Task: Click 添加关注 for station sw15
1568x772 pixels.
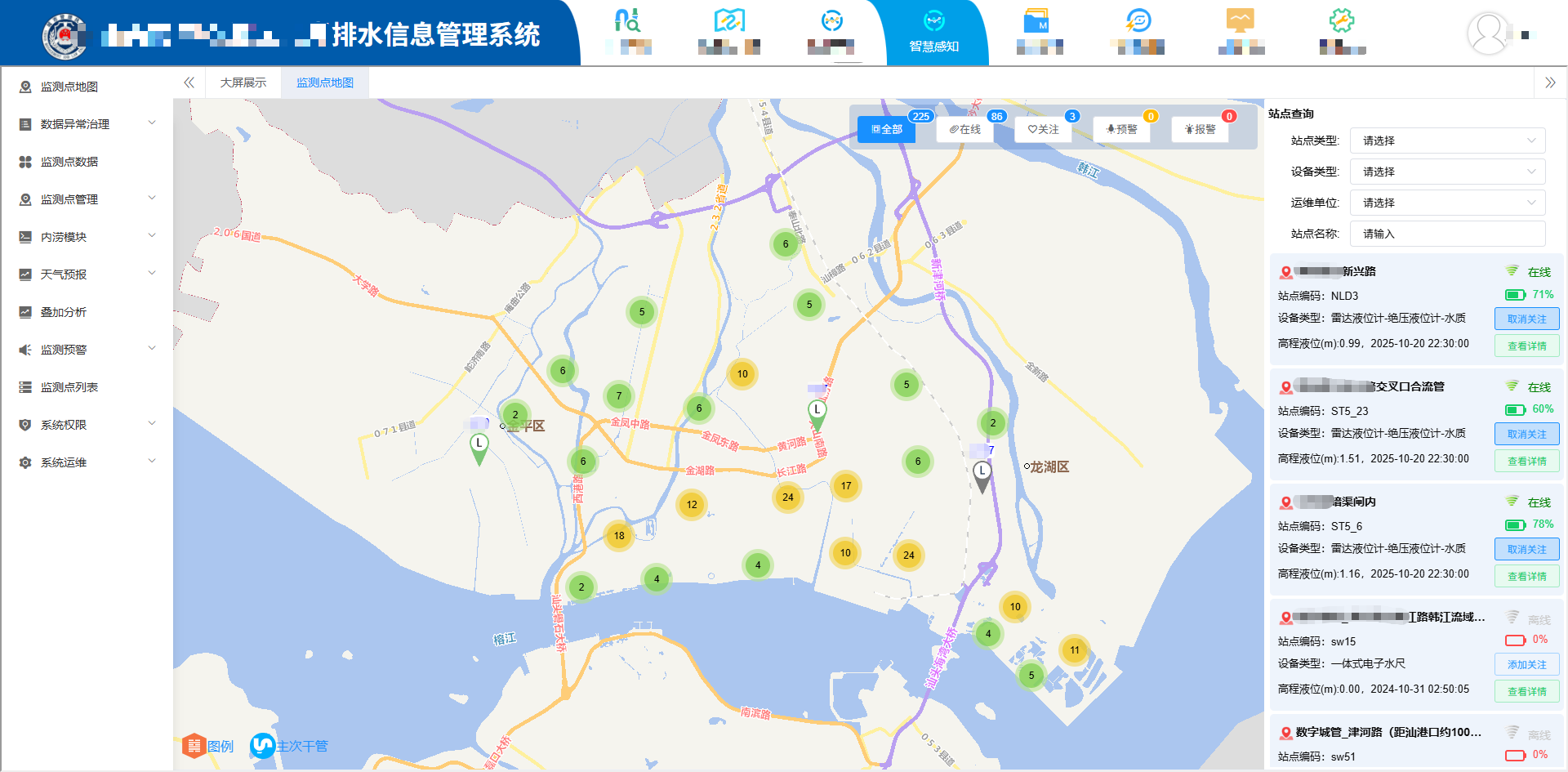Action: 1526,664
